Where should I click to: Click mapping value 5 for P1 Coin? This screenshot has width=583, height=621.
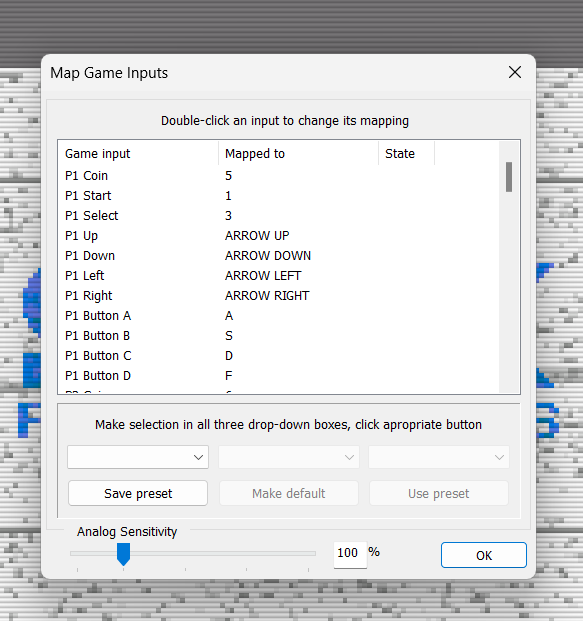click(x=229, y=175)
